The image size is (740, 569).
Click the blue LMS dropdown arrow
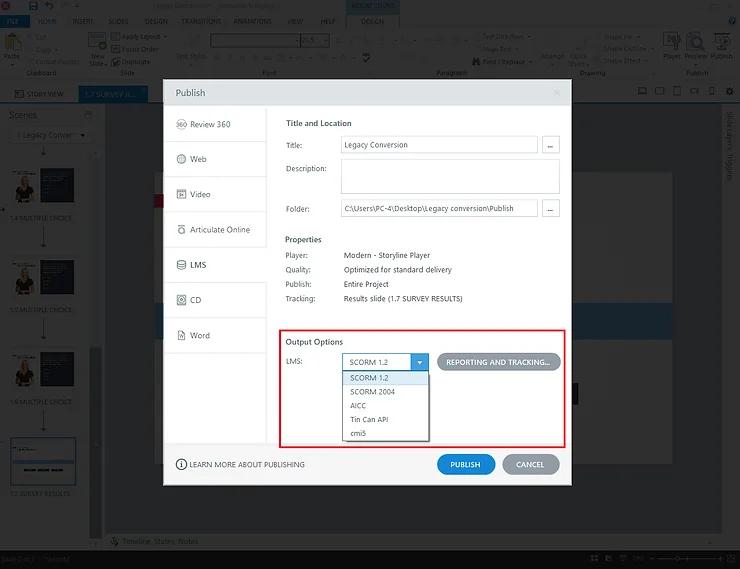click(419, 362)
